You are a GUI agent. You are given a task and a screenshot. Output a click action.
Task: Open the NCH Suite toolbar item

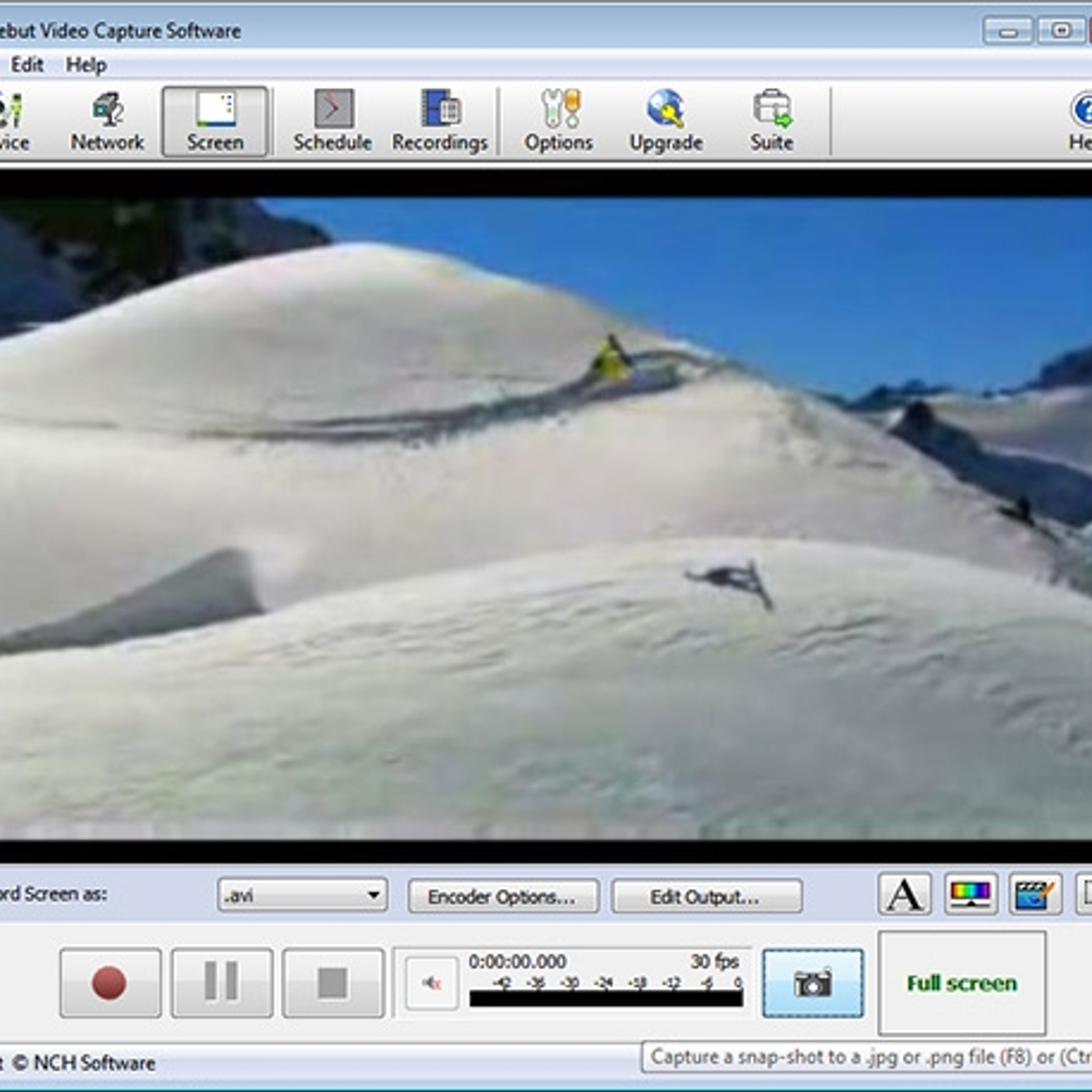pyautogui.click(x=772, y=121)
